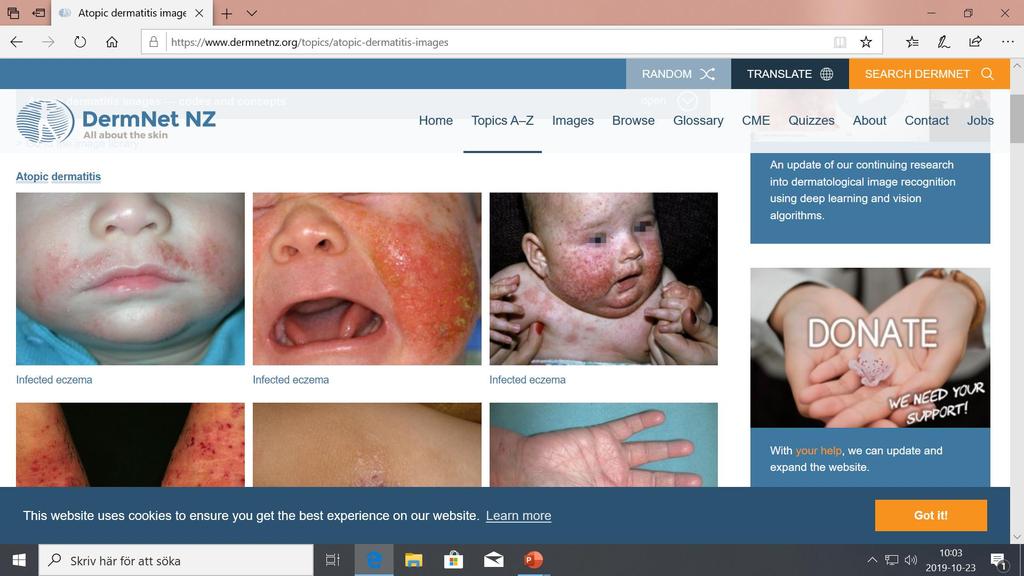The width and height of the screenshot is (1024, 576).
Task: Click the TRANSLATE button
Action: click(790, 74)
